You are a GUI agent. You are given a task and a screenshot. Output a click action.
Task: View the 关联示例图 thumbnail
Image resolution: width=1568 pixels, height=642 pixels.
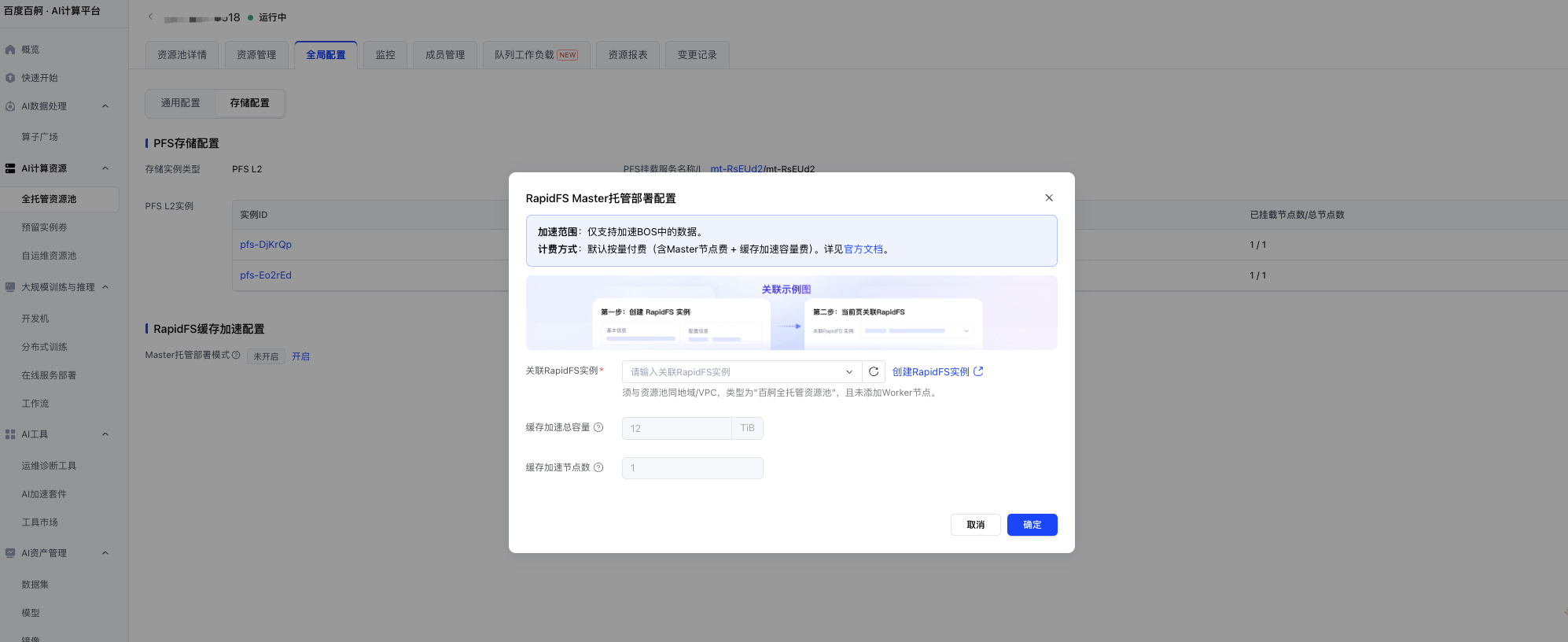pos(791,313)
